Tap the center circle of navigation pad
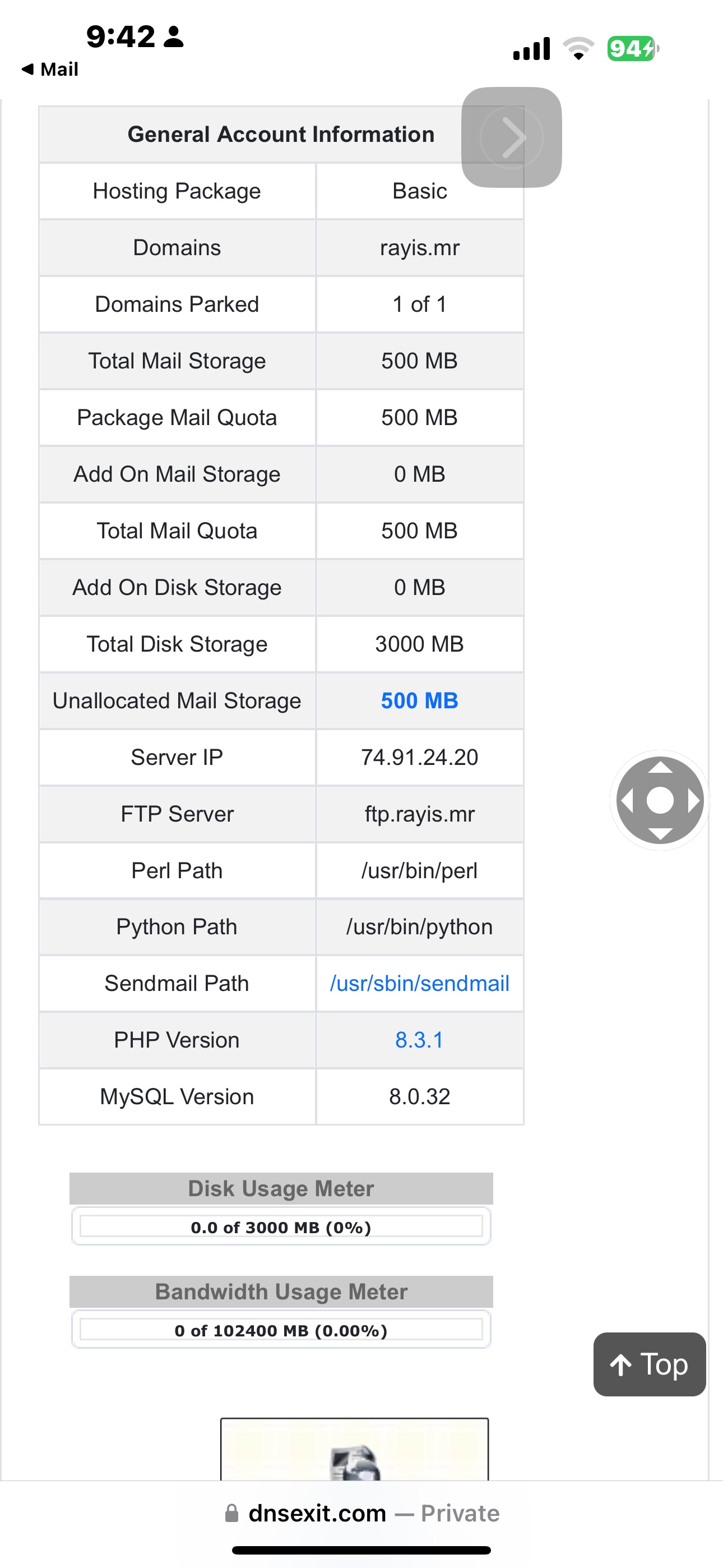 [660, 800]
